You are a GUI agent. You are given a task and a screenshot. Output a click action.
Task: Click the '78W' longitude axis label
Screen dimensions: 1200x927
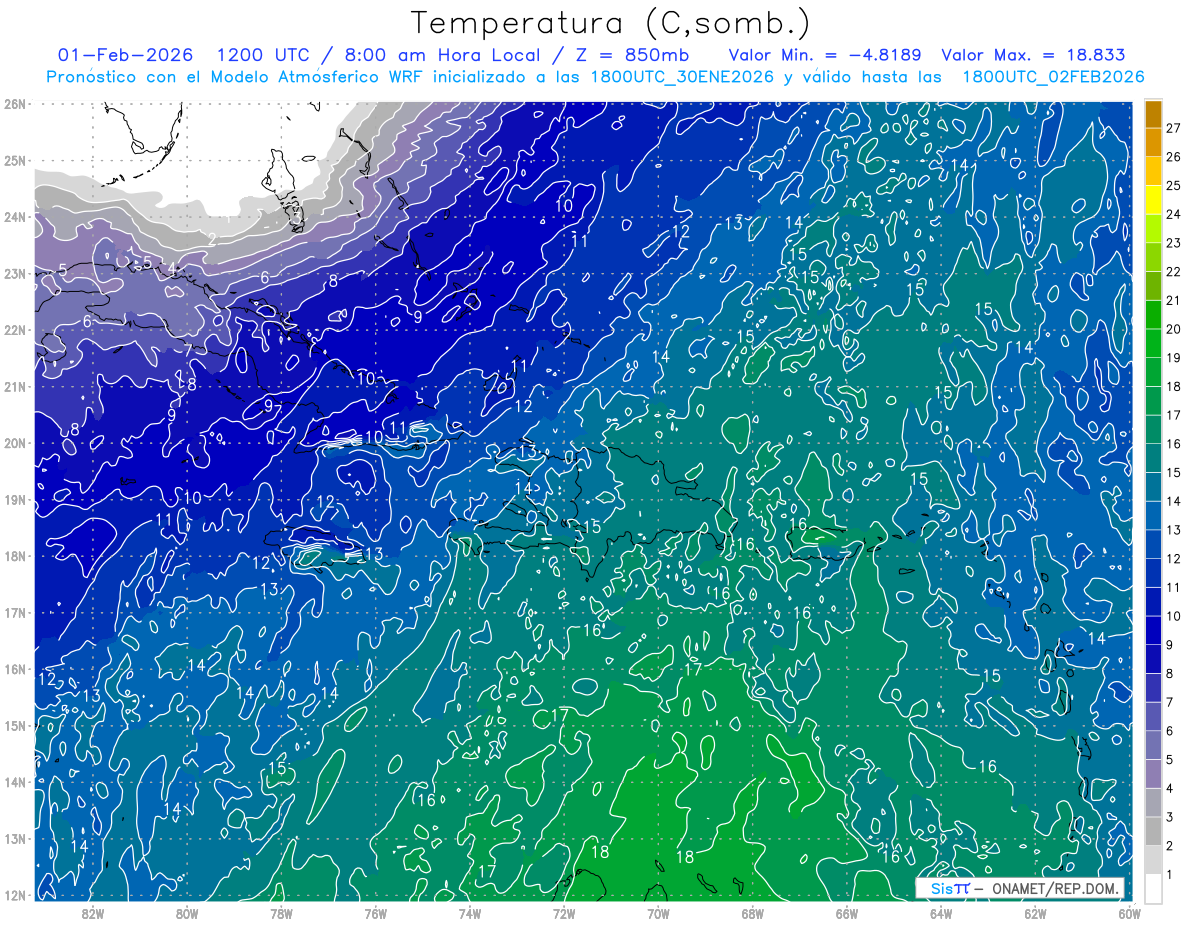(x=281, y=913)
